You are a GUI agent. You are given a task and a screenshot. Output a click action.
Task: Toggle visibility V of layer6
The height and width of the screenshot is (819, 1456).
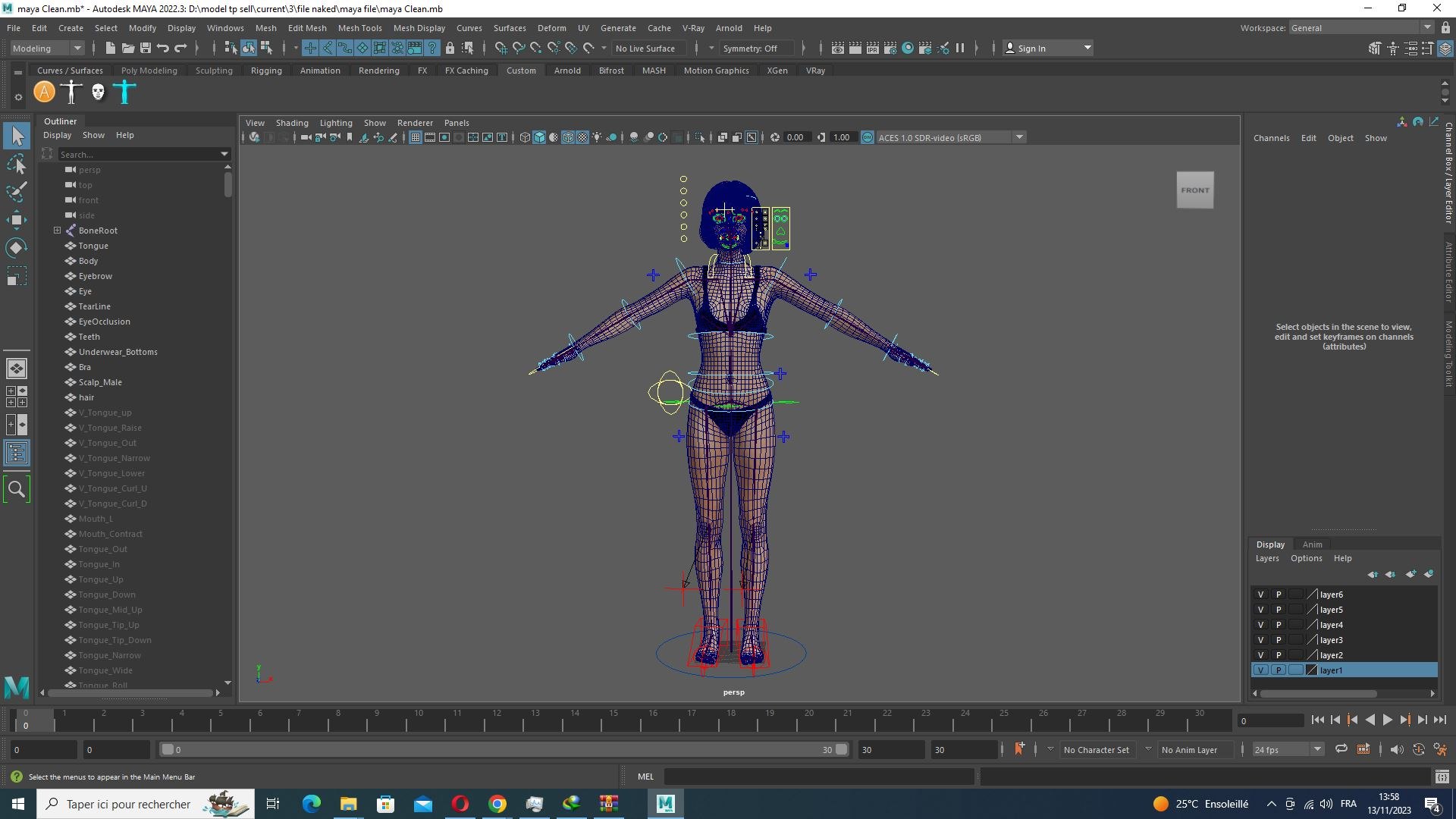click(1260, 595)
